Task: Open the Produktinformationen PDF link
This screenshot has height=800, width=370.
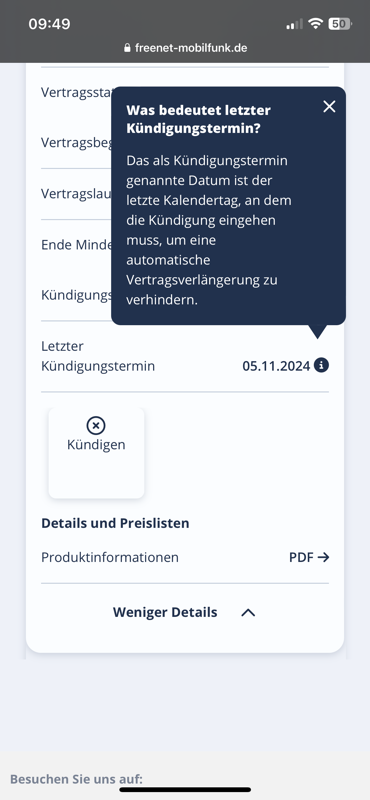Action: click(x=185, y=557)
